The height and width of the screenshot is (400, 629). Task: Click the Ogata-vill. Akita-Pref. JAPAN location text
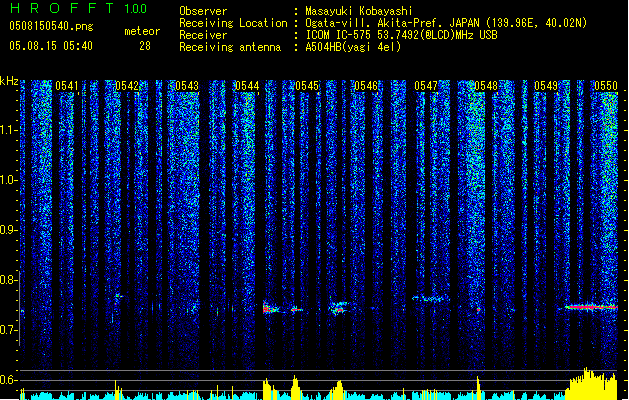tap(446, 23)
